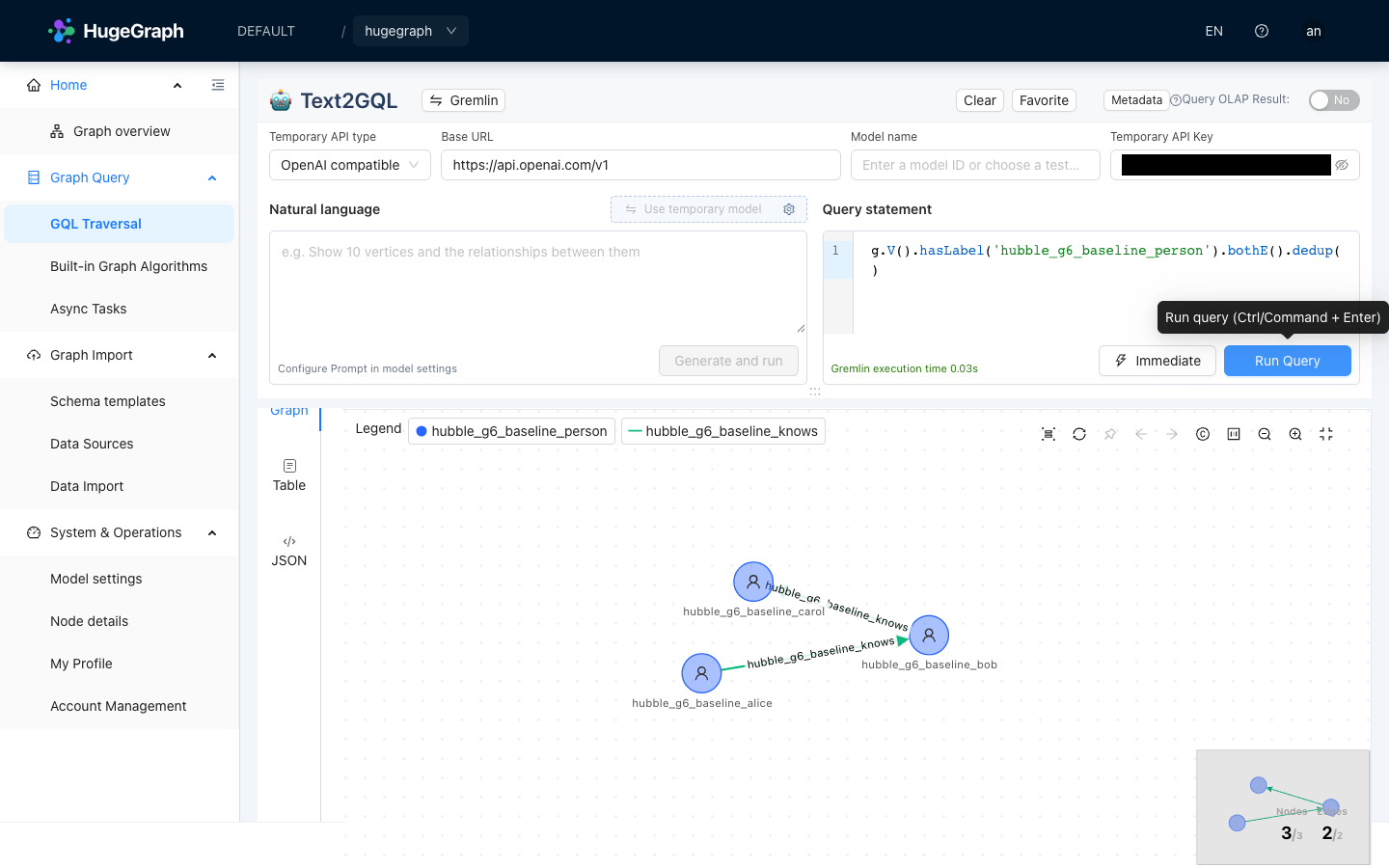Click the back arrow in graph toolbar
The width and height of the screenshot is (1389, 868).
(x=1141, y=434)
